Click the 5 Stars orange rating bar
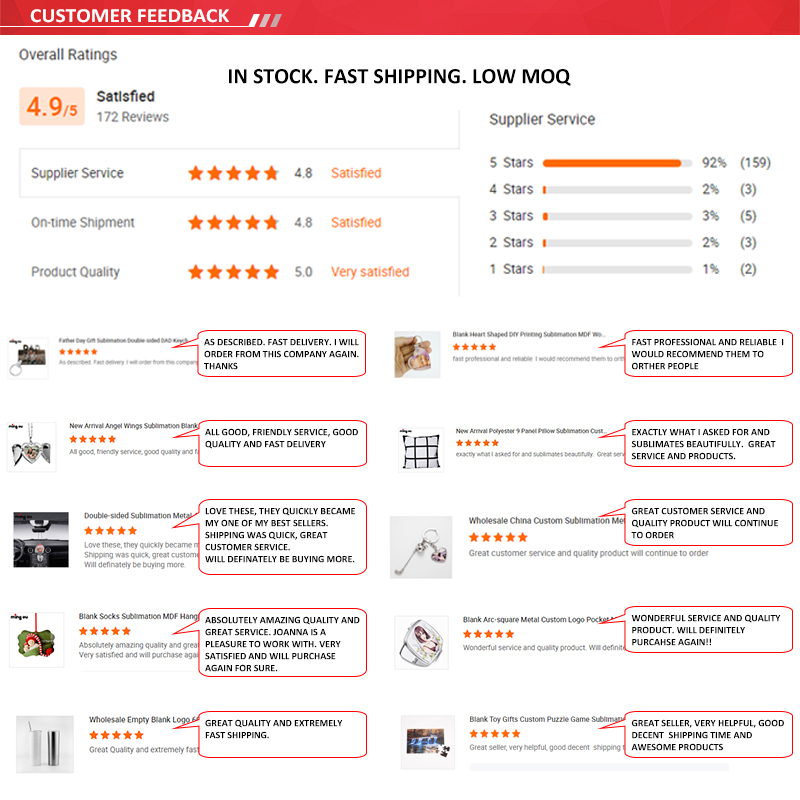 click(612, 163)
